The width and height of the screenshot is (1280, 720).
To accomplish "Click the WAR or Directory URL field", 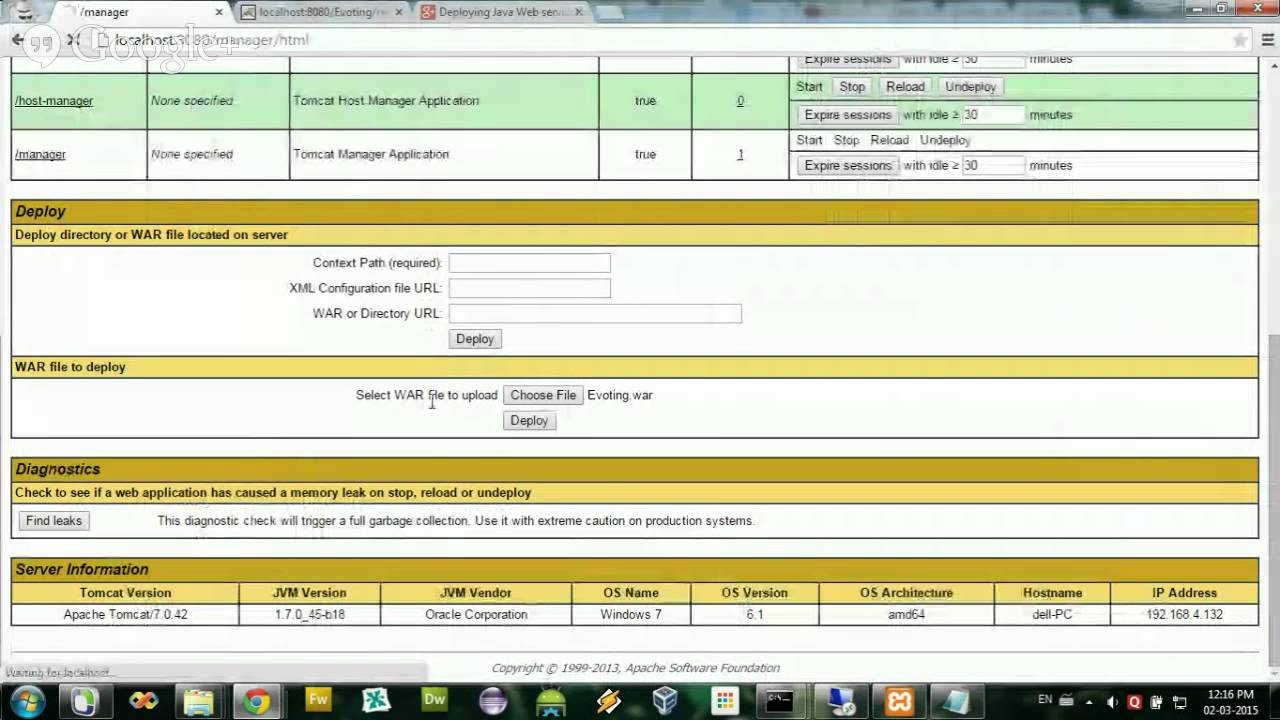I will click(595, 314).
